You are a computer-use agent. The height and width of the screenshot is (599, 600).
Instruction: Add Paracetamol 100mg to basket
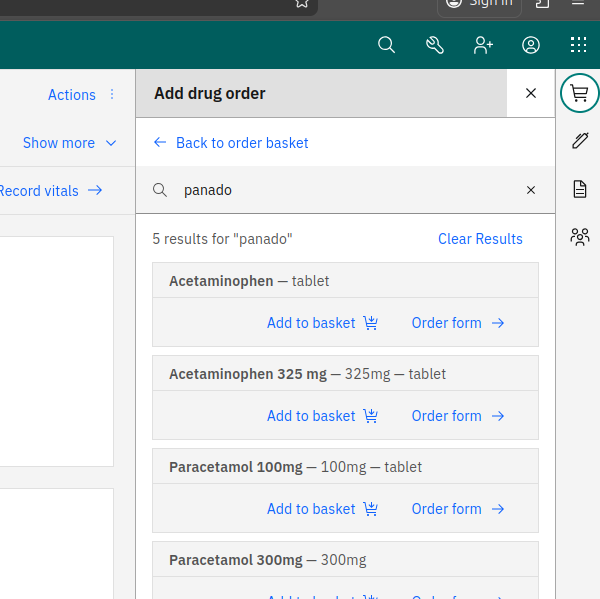(x=322, y=509)
